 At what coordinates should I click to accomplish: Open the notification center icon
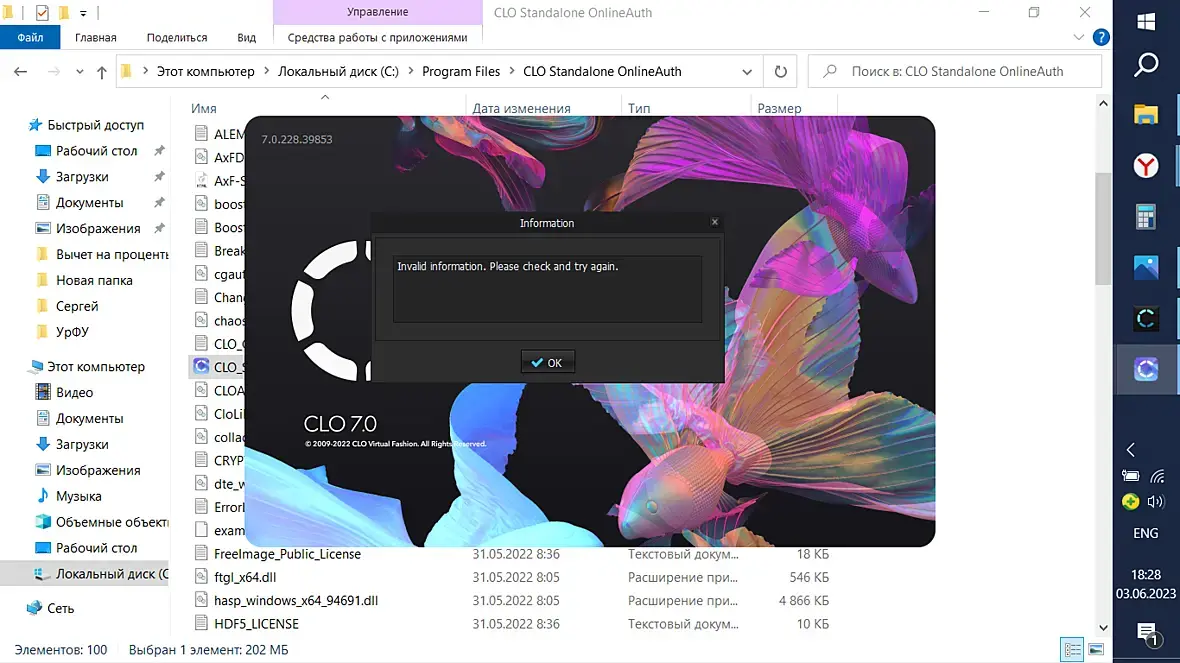pos(1146,634)
